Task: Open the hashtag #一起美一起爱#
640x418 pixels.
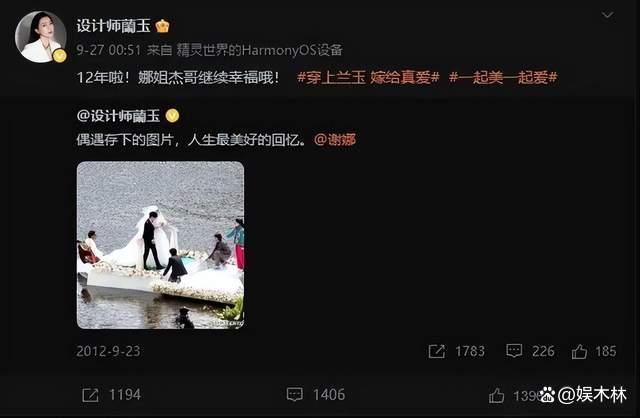Action: [x=503, y=77]
